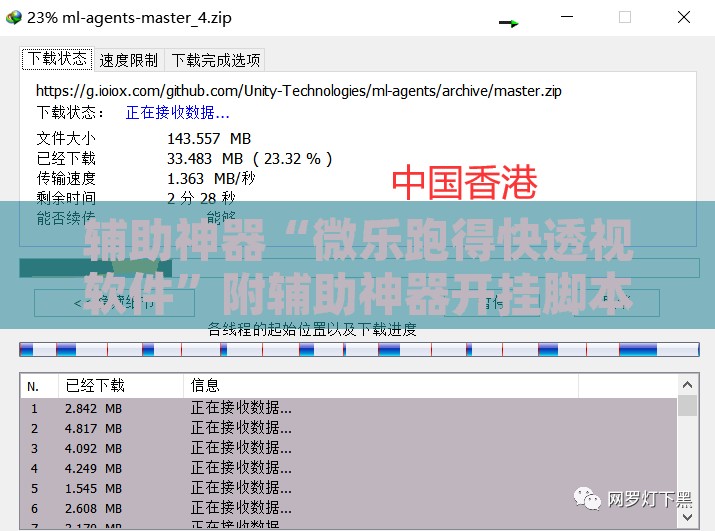
Task: Click the IDM globe icon in title bar
Action: tap(14, 18)
